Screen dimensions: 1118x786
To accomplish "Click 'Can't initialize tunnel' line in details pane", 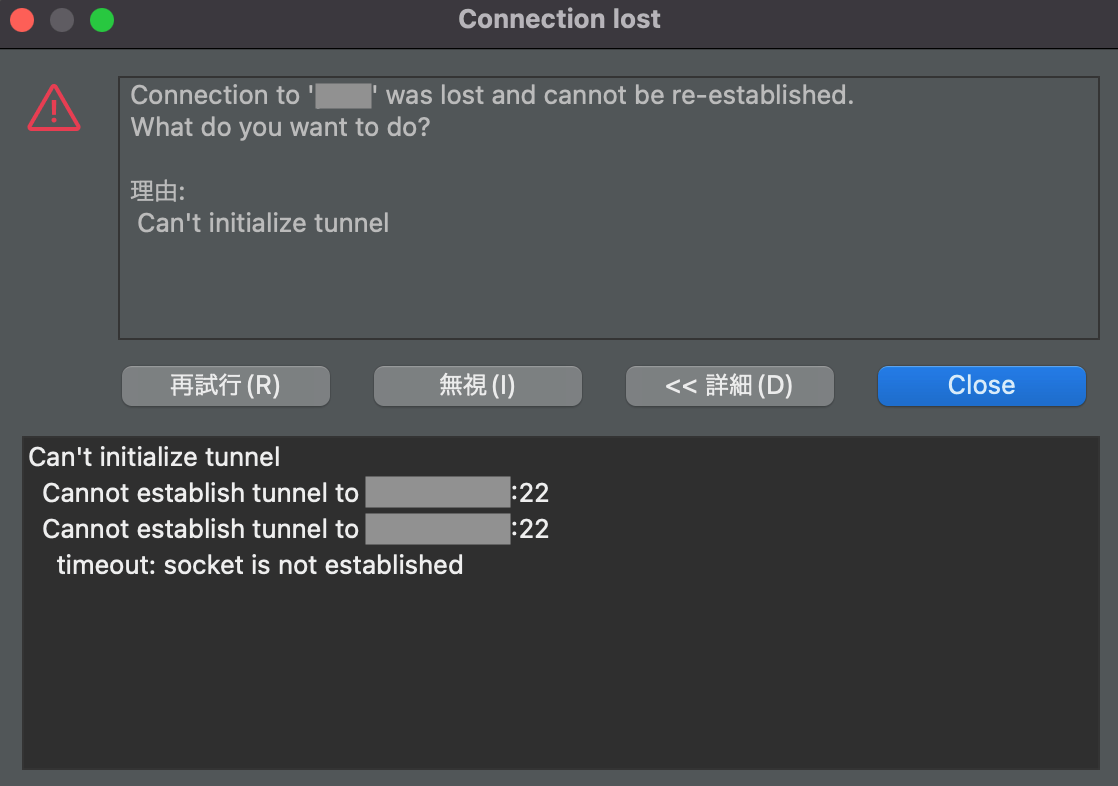I will [x=154, y=457].
